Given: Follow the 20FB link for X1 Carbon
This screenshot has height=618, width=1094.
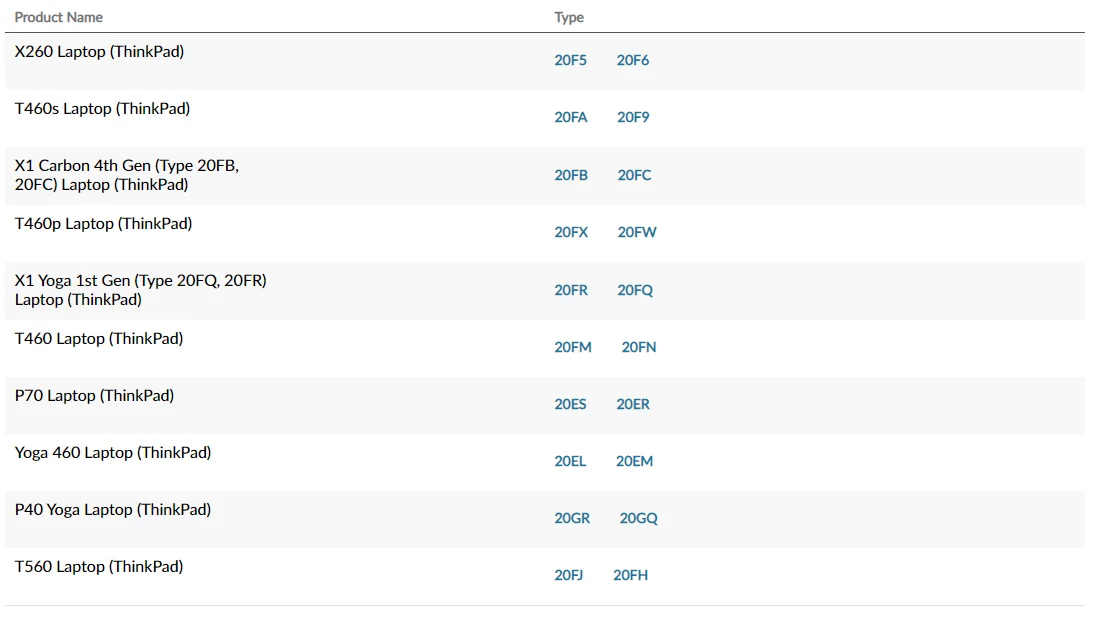Looking at the screenshot, I should [x=571, y=175].
